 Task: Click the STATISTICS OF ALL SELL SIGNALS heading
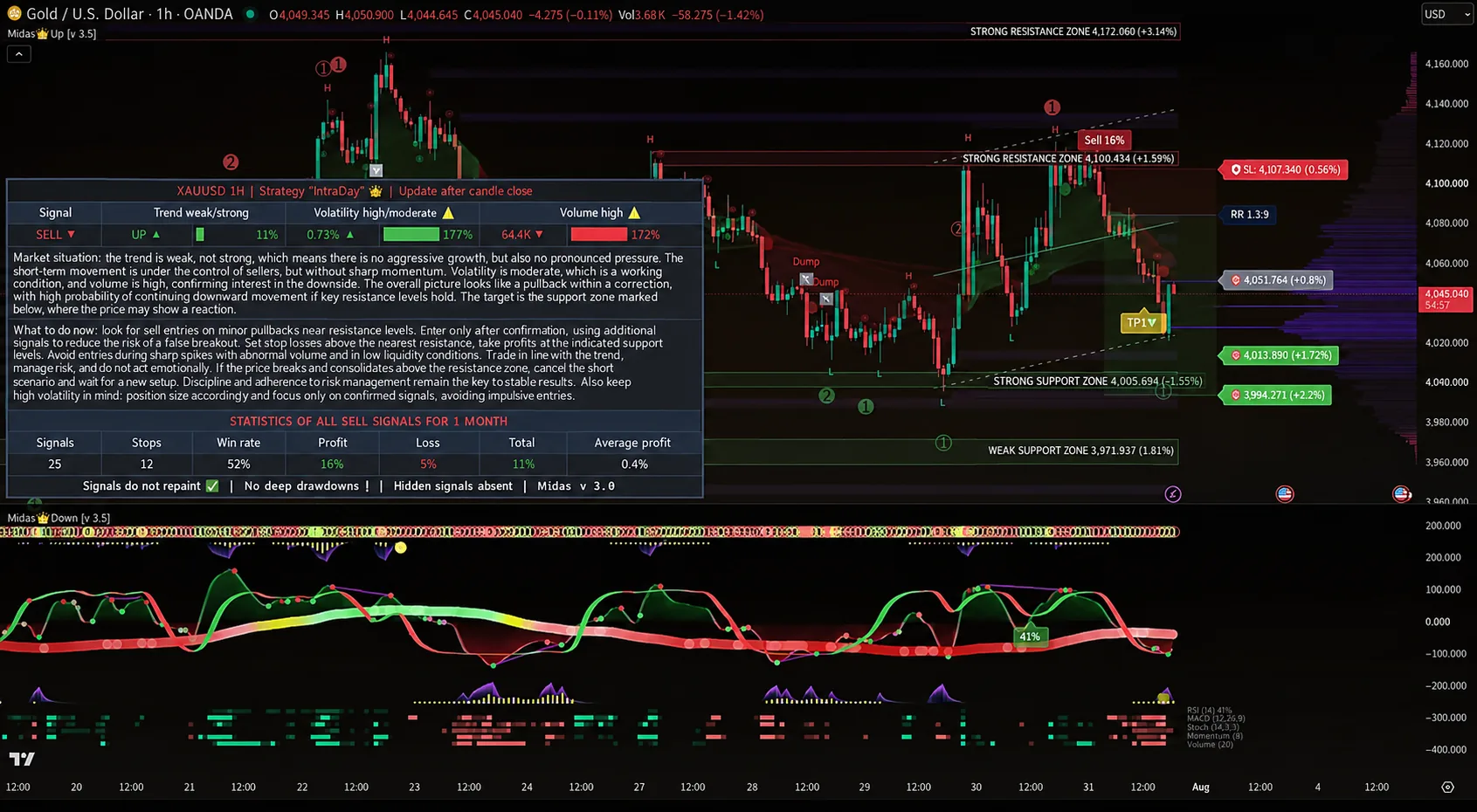click(369, 422)
